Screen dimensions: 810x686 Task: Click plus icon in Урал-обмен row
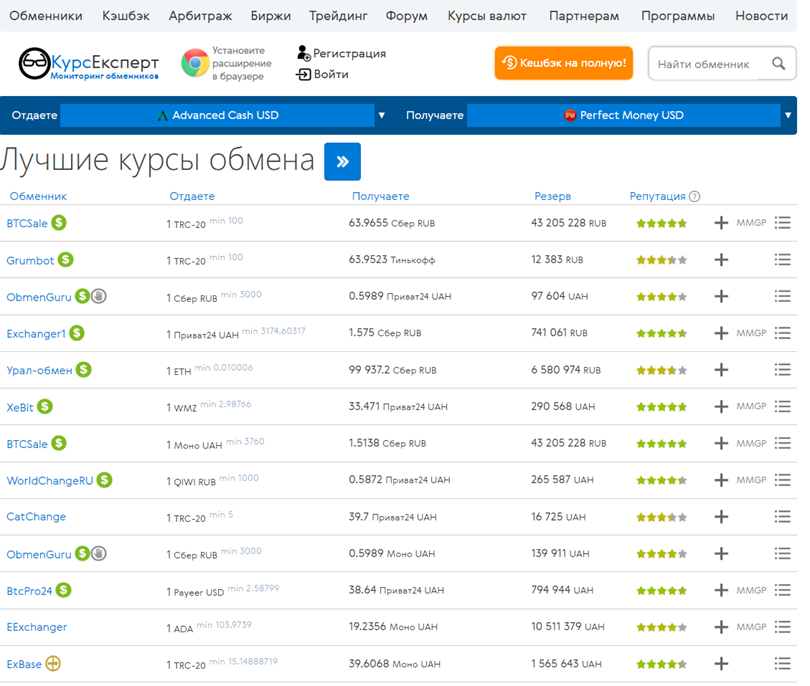[x=721, y=370]
